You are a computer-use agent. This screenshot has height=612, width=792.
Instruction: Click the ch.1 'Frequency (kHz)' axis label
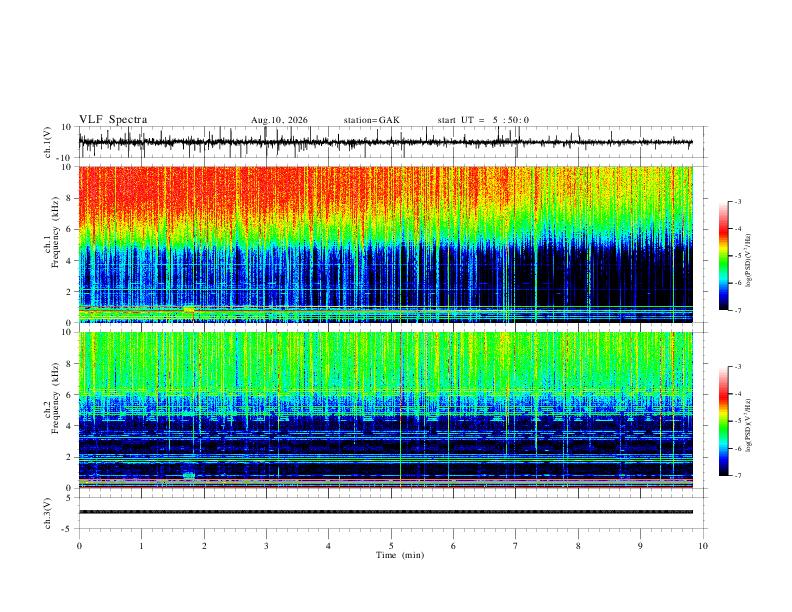click(x=55, y=232)
